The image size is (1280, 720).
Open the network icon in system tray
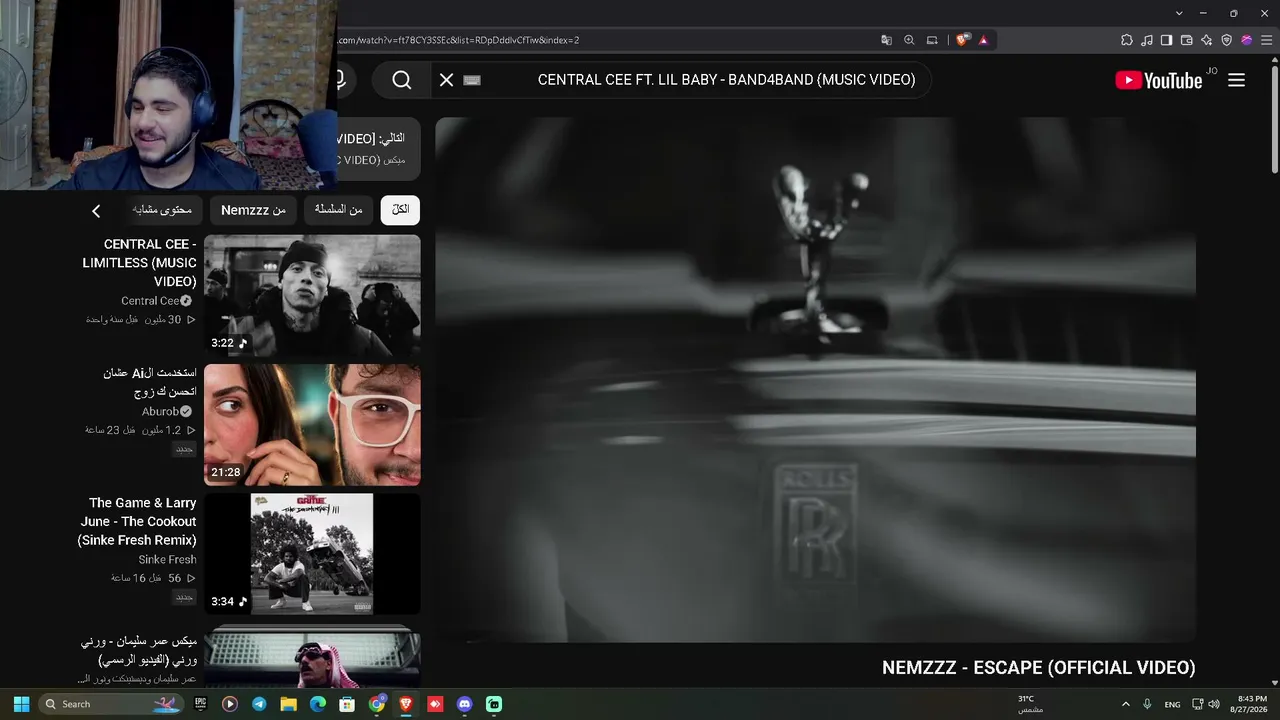click(x=1198, y=704)
